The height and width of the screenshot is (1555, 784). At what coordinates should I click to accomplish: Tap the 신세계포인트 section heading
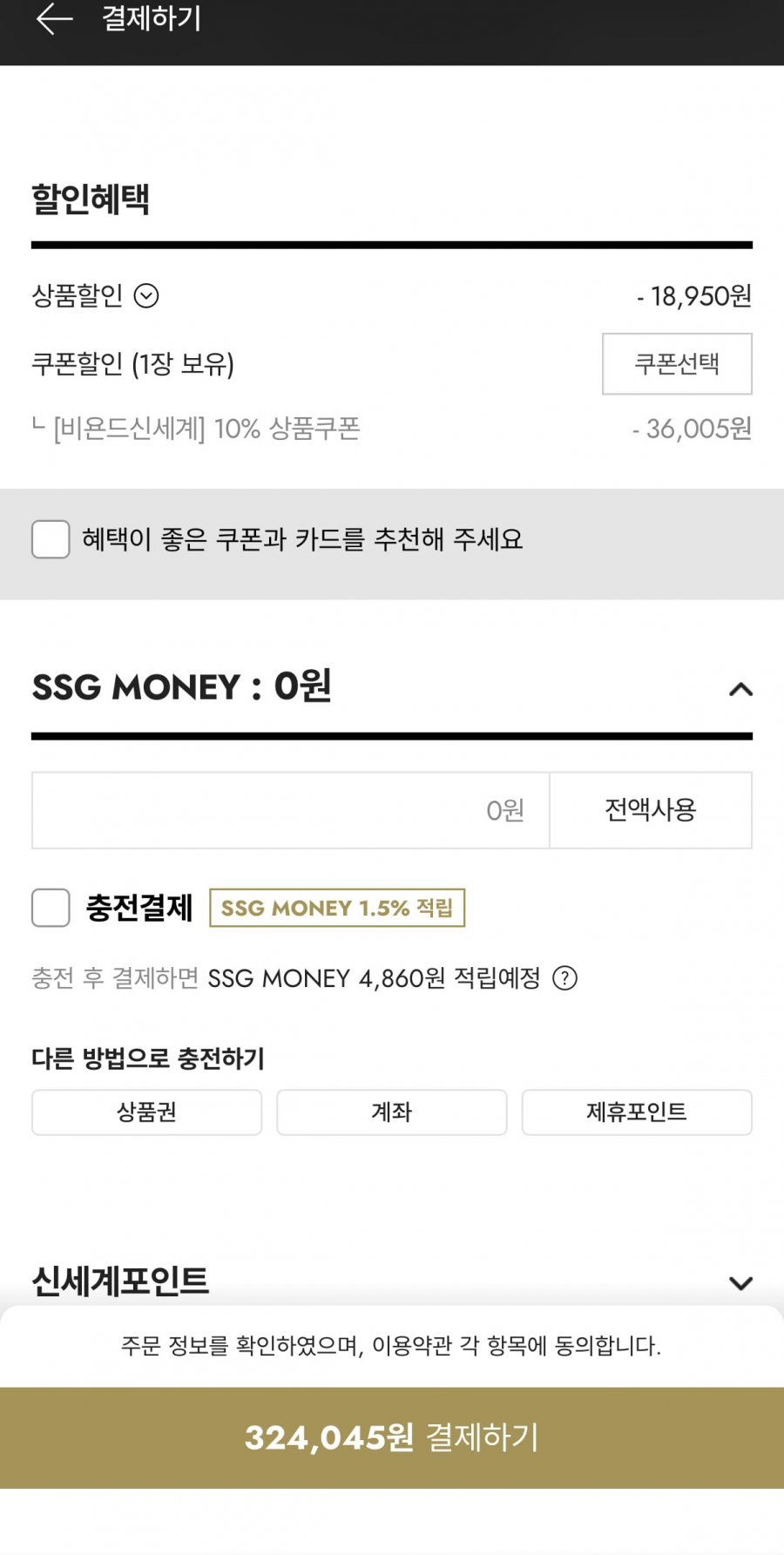(x=121, y=1281)
